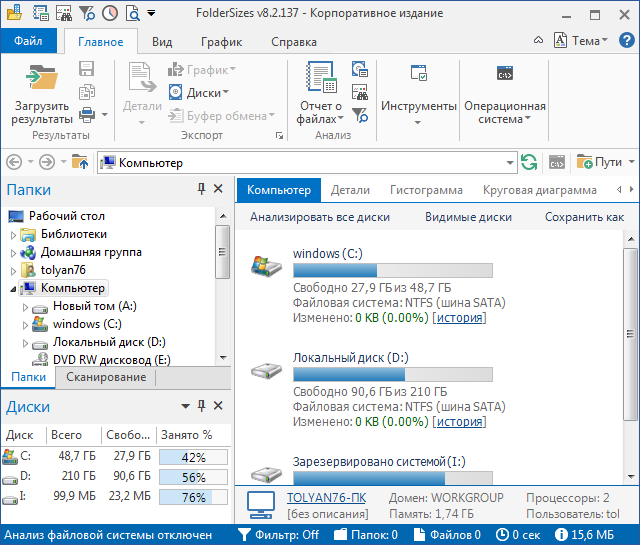The height and width of the screenshot is (545, 640).
Task: Open the история link for Локальный диск (D:)
Action: [459, 422]
